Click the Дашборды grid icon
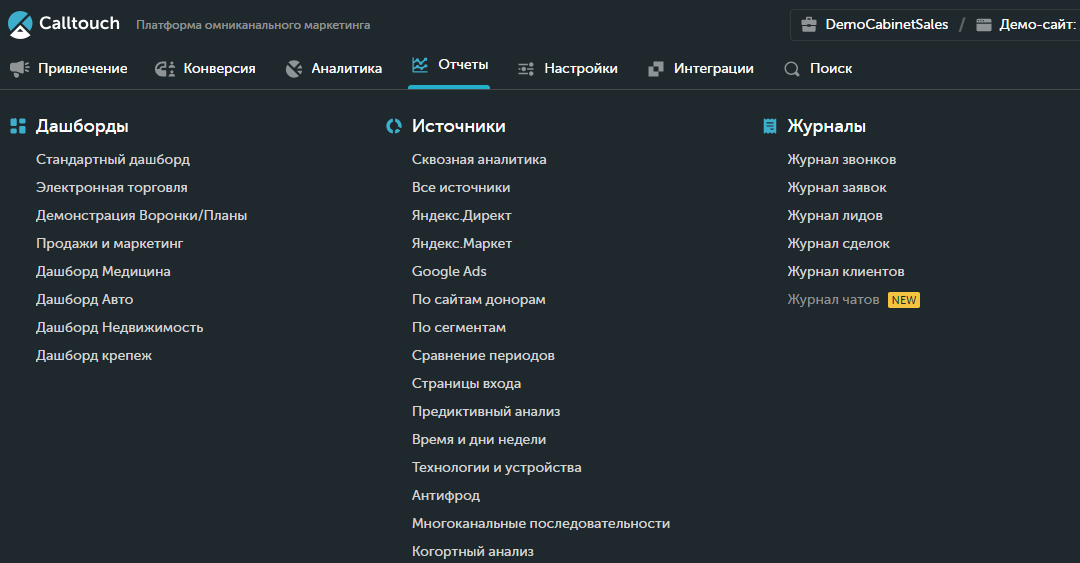The height and width of the screenshot is (563, 1080). tap(18, 126)
